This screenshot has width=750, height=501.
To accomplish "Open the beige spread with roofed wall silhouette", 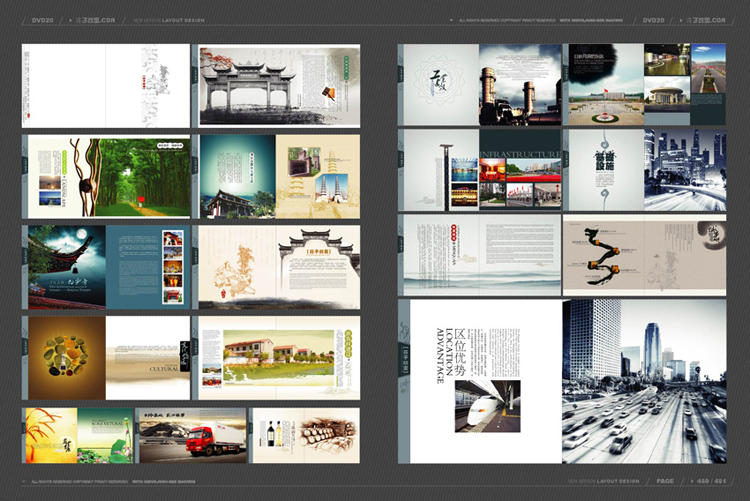I will tap(275, 267).
